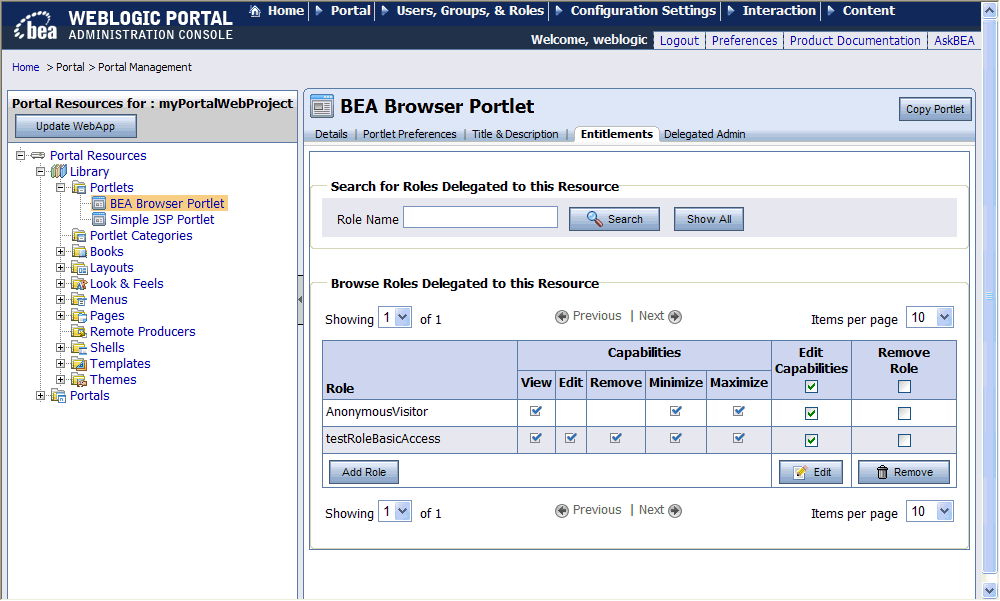Toggle Edit Capabilities checkbox for AnonymousVisitor

coord(811,413)
